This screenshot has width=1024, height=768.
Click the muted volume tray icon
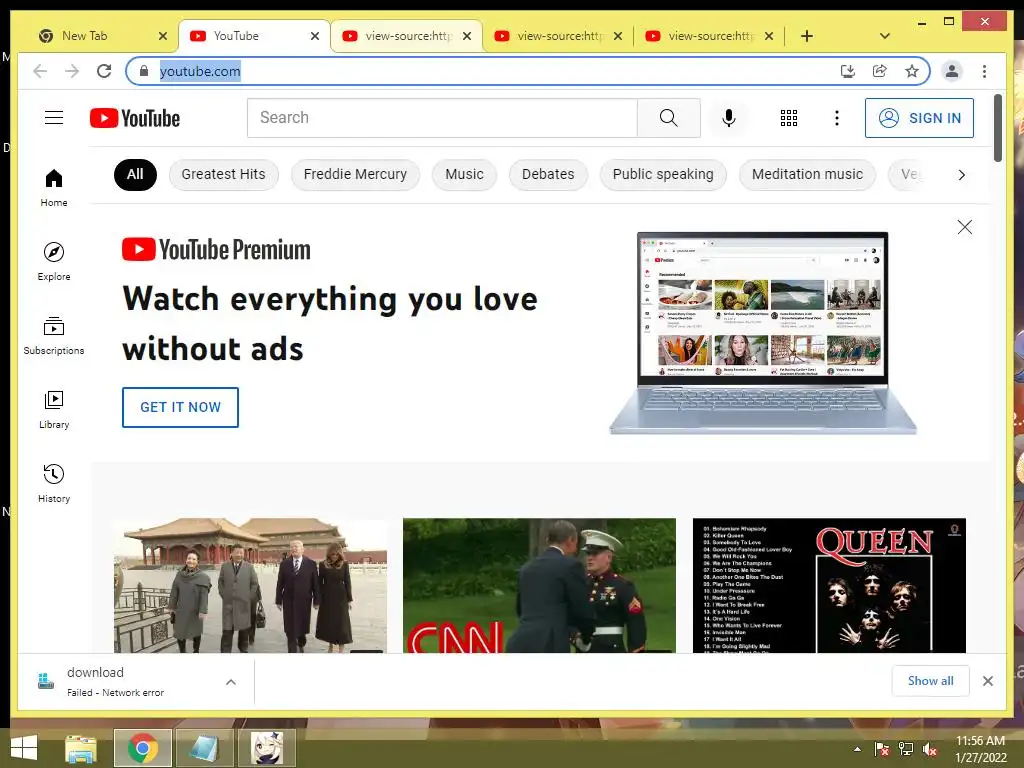coord(930,749)
